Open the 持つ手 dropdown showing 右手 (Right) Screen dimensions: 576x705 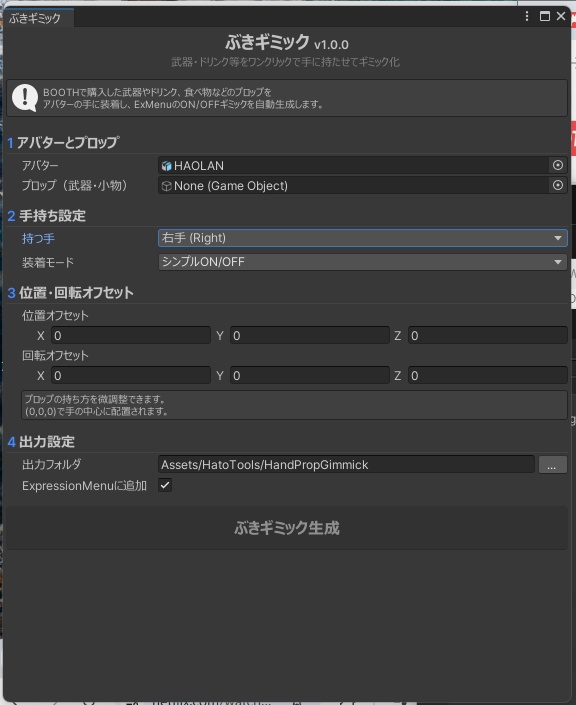362,238
